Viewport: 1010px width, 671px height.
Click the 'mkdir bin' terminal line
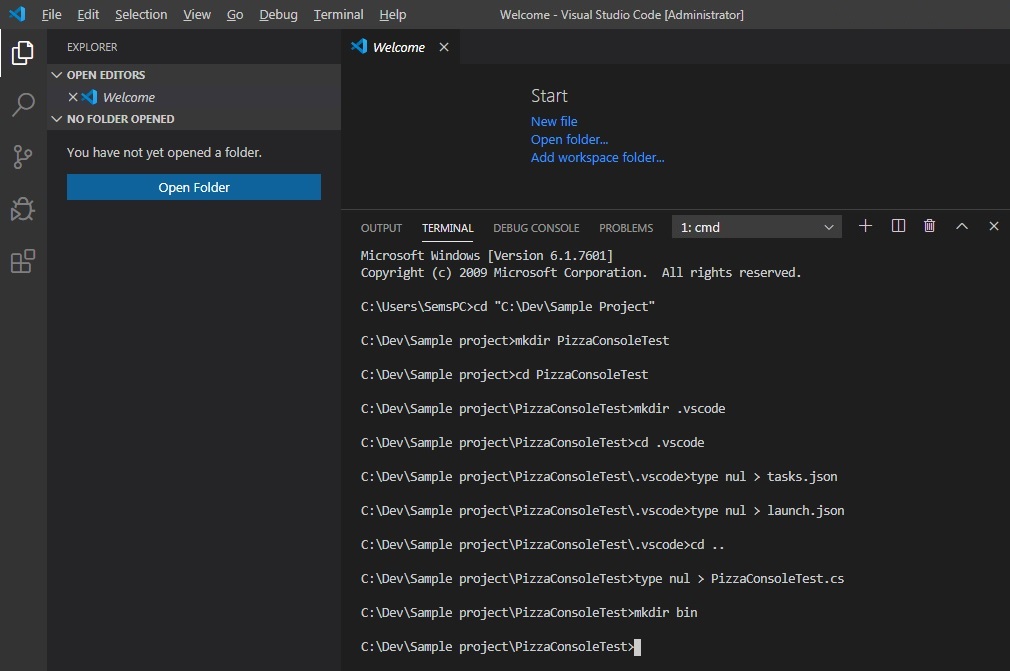[529, 612]
